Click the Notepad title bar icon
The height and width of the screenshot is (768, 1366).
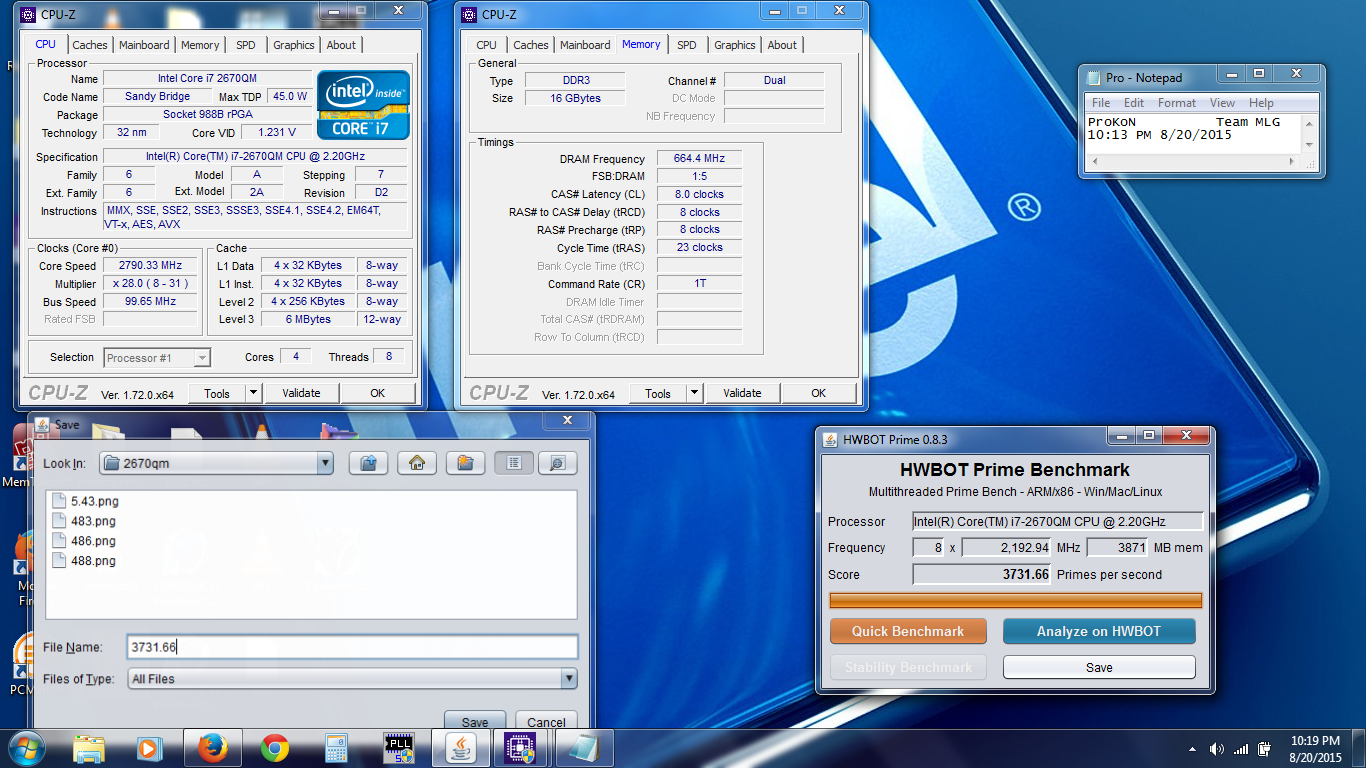(1093, 77)
